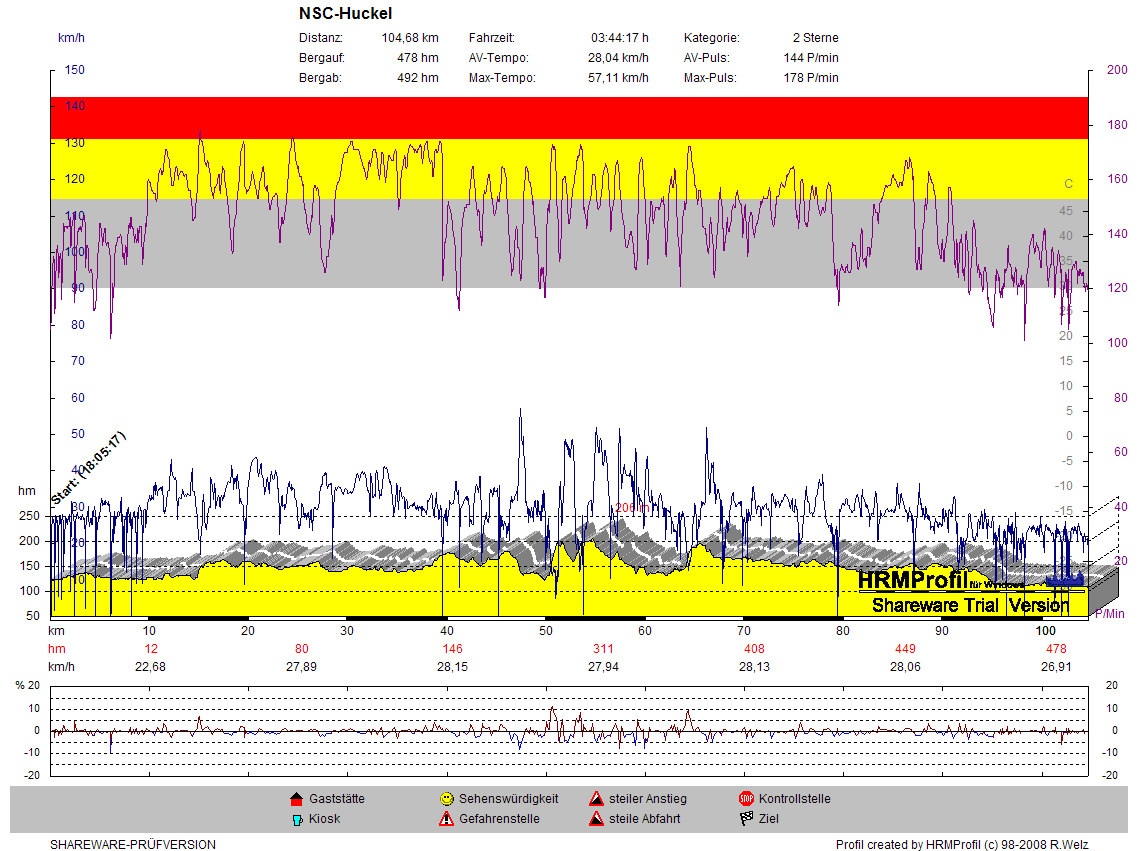Click the SHAREWARE-PRÜFVERSION footer text
This screenshot has height=851, width=1138.
133,845
